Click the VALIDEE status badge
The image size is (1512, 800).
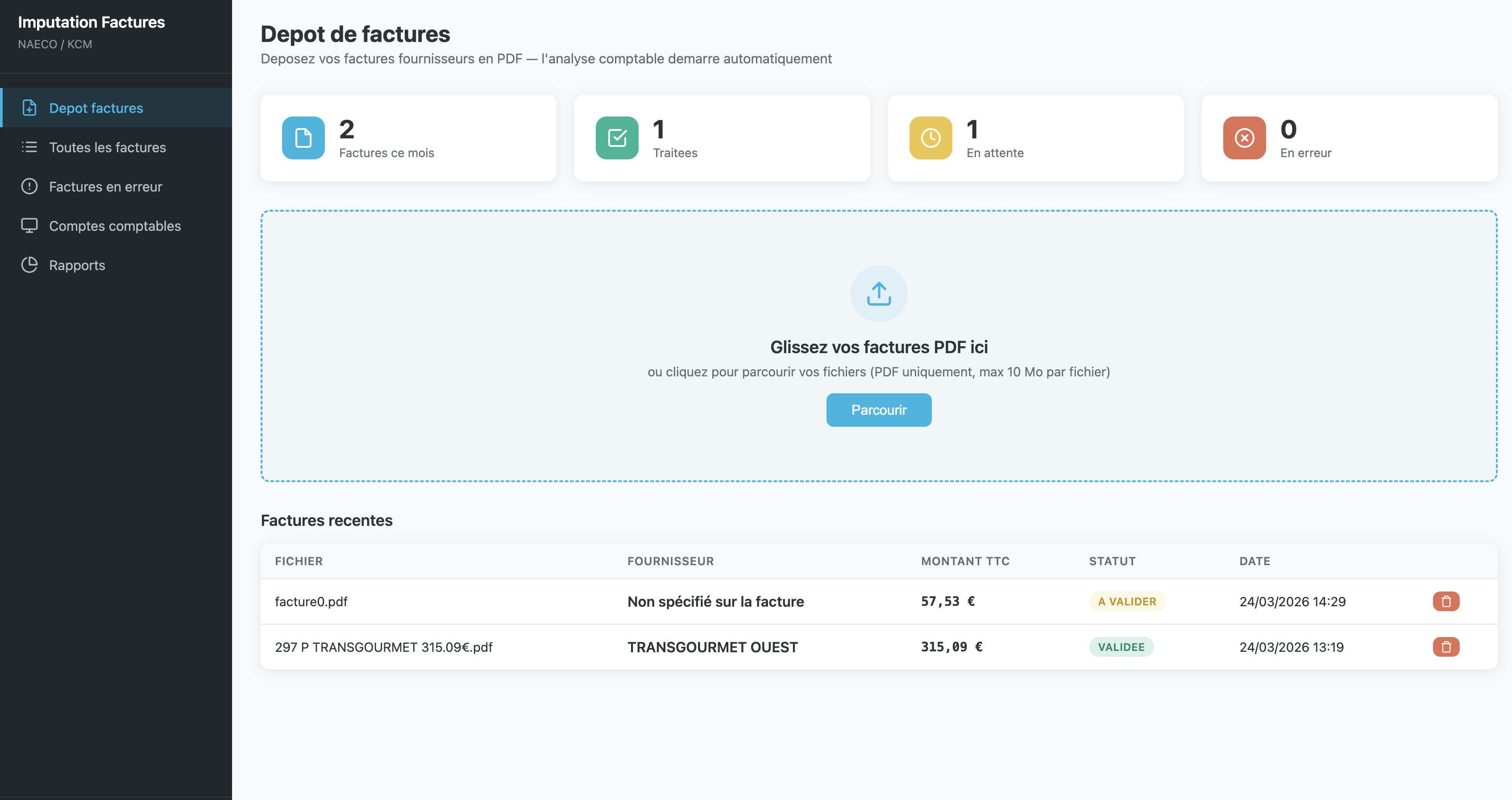(1121, 647)
